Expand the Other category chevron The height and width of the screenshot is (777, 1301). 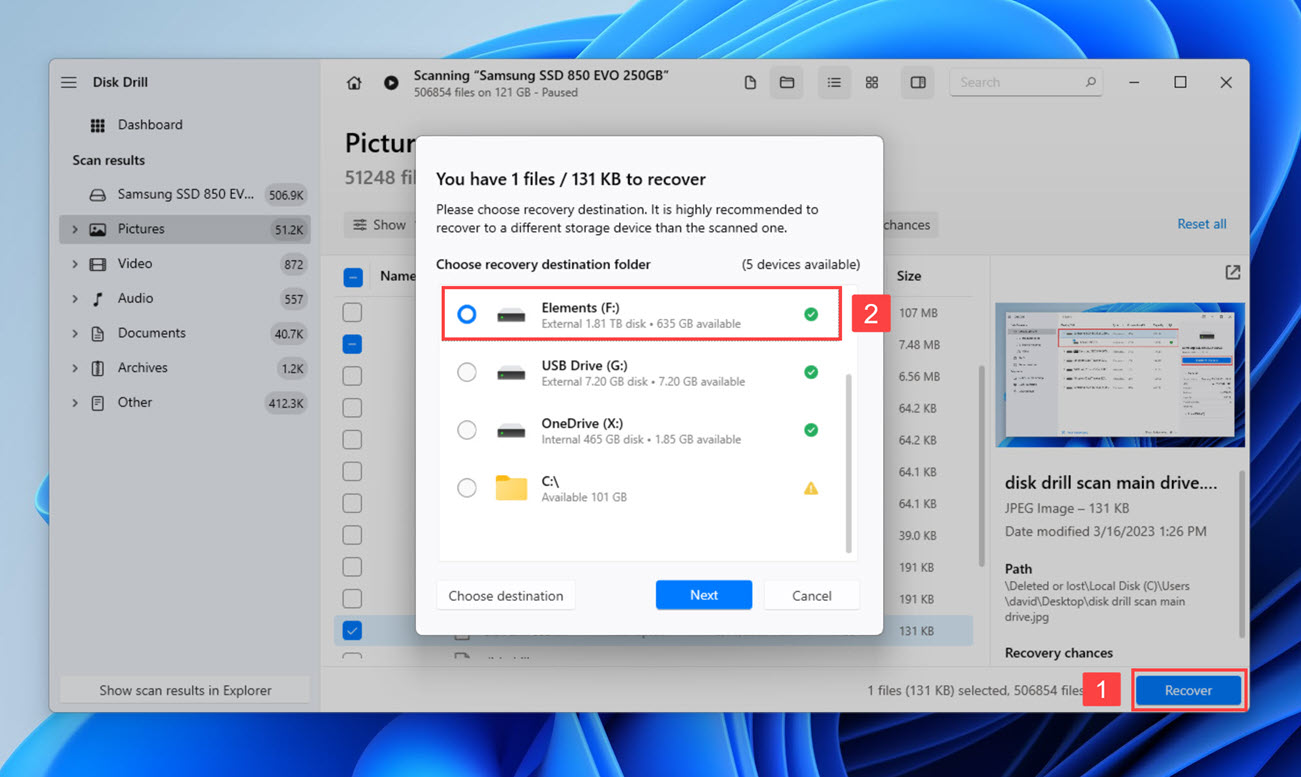coord(75,403)
